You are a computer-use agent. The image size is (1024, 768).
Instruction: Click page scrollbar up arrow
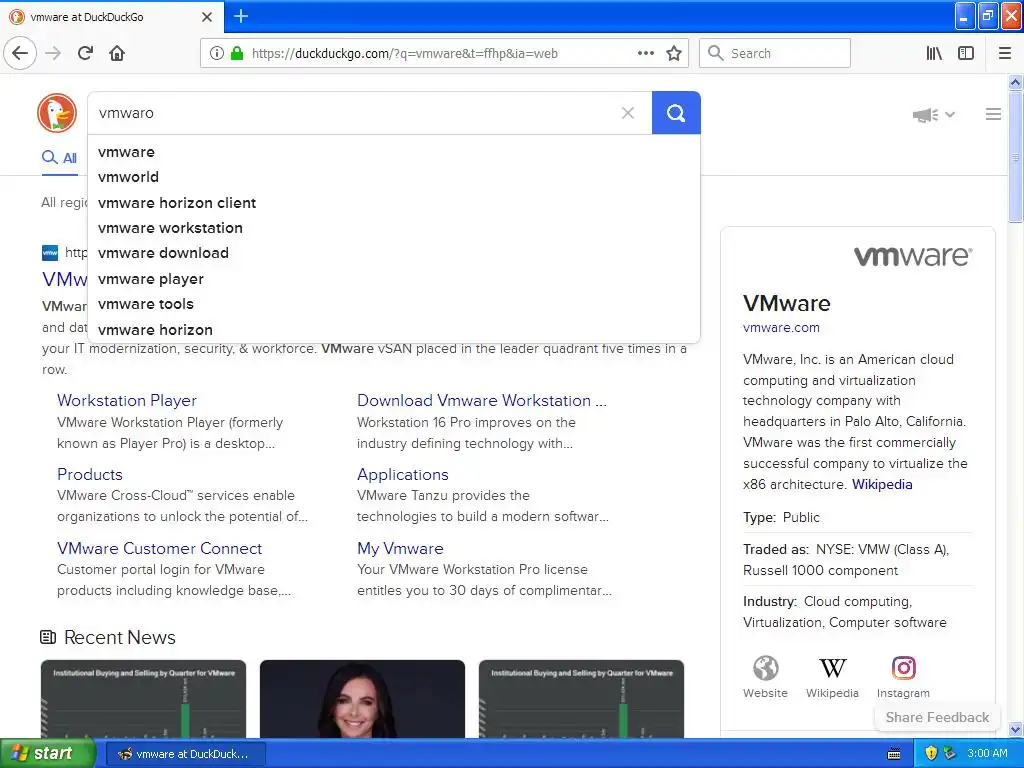pyautogui.click(x=1016, y=82)
